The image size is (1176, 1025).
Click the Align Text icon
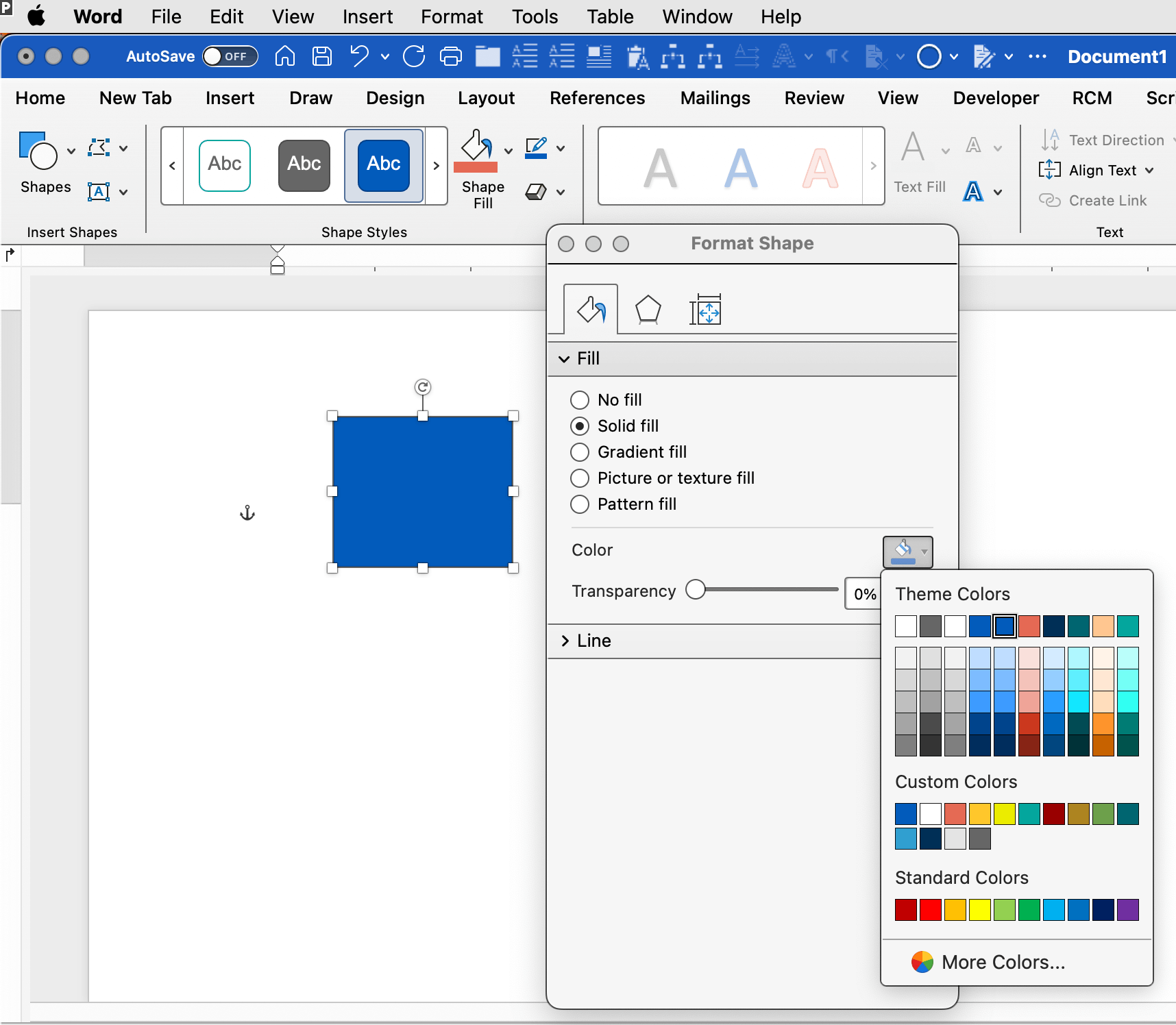click(x=1049, y=170)
